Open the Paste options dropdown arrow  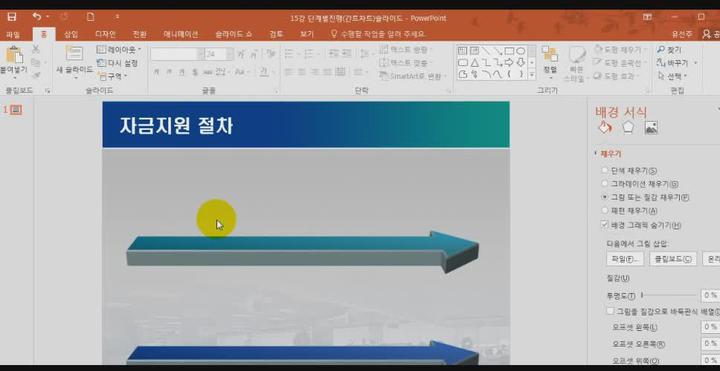(14, 79)
